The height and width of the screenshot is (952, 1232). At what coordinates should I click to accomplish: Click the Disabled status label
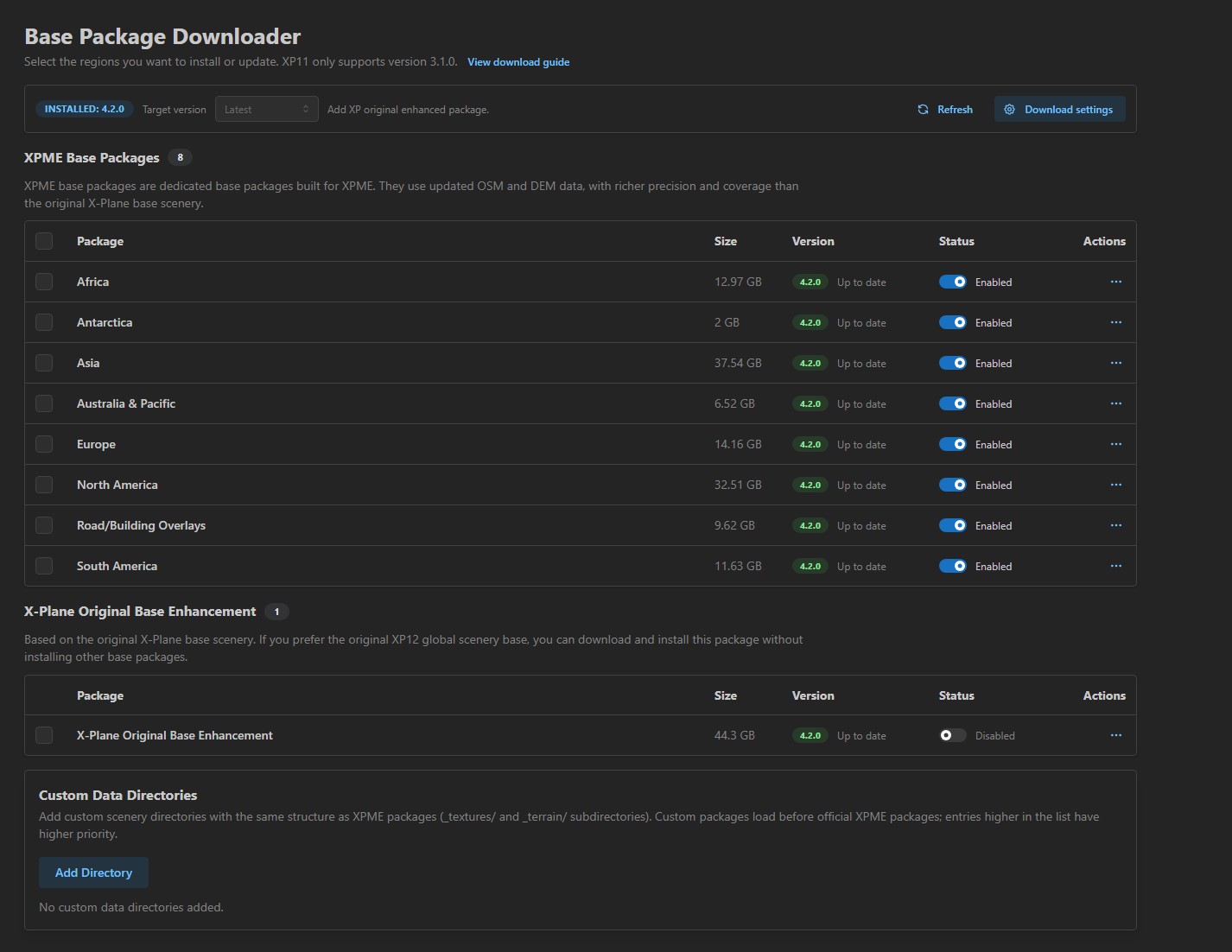995,736
